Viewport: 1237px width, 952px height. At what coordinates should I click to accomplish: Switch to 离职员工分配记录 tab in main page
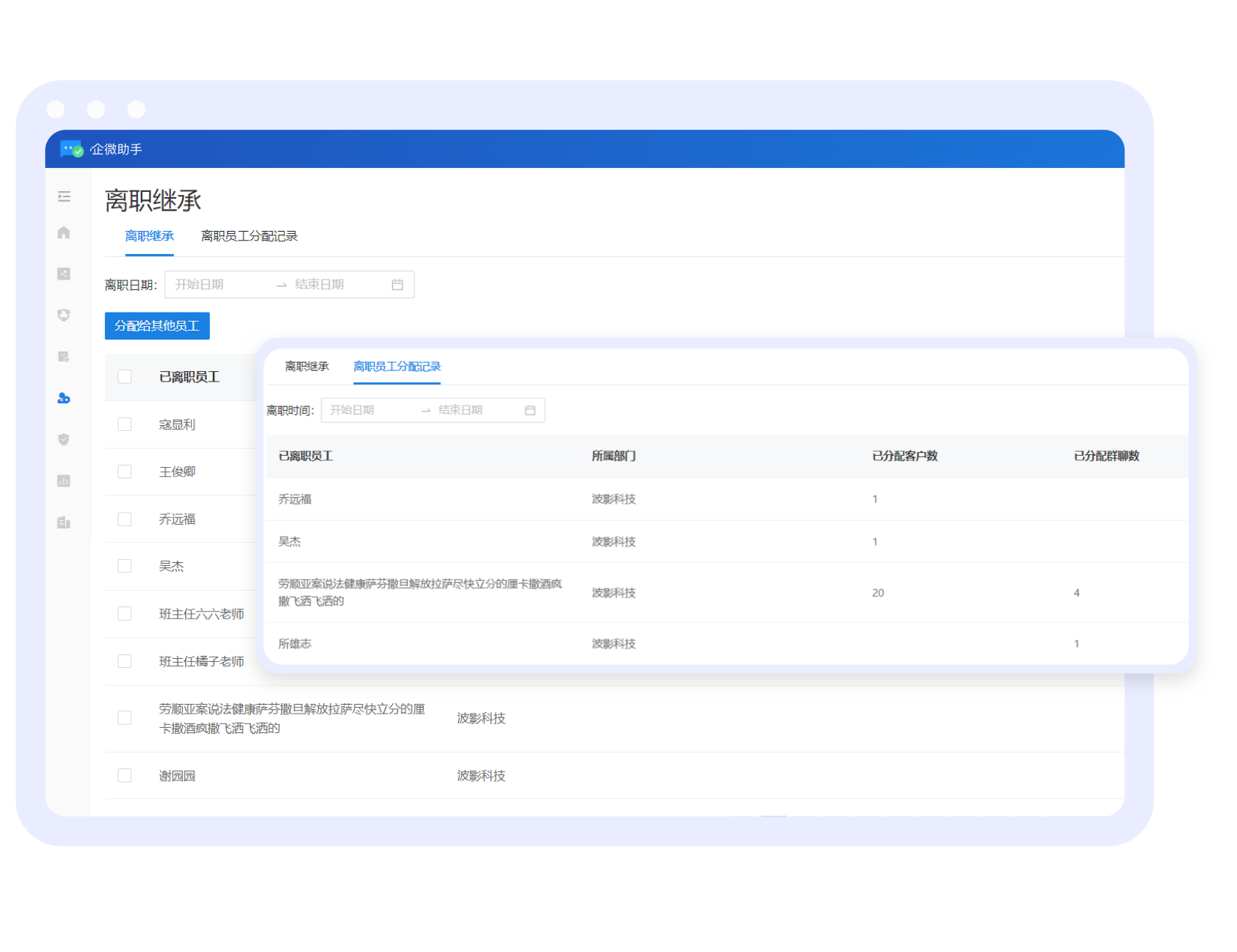click(249, 236)
